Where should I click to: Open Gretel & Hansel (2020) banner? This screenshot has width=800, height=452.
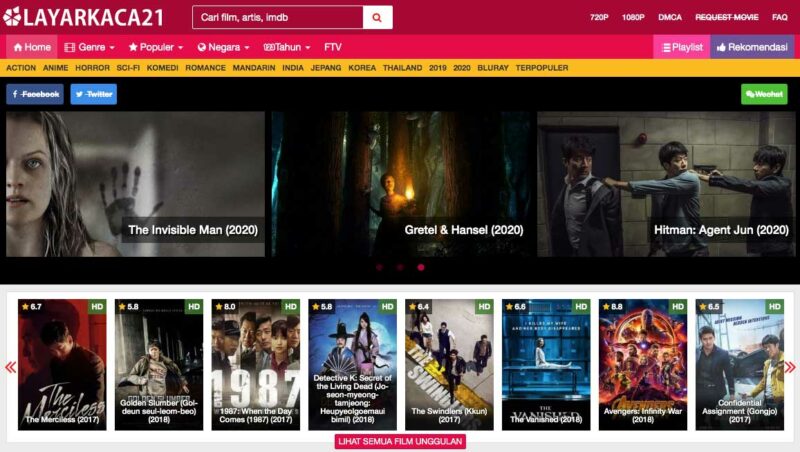[x=401, y=184]
